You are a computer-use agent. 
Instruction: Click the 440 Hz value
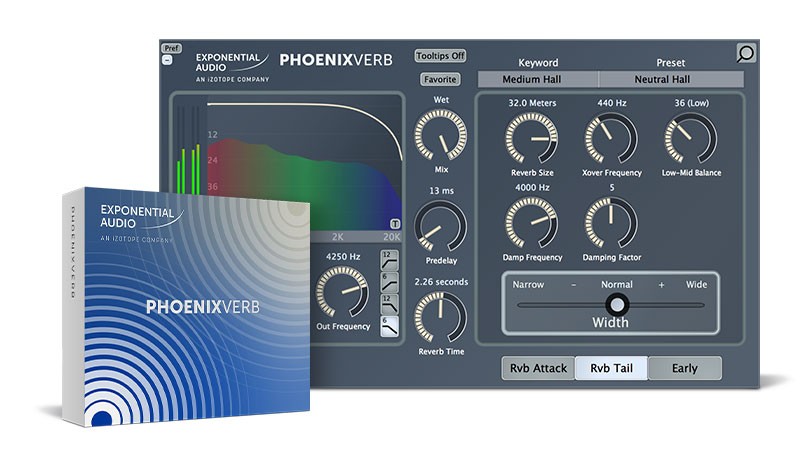pyautogui.click(x=612, y=103)
